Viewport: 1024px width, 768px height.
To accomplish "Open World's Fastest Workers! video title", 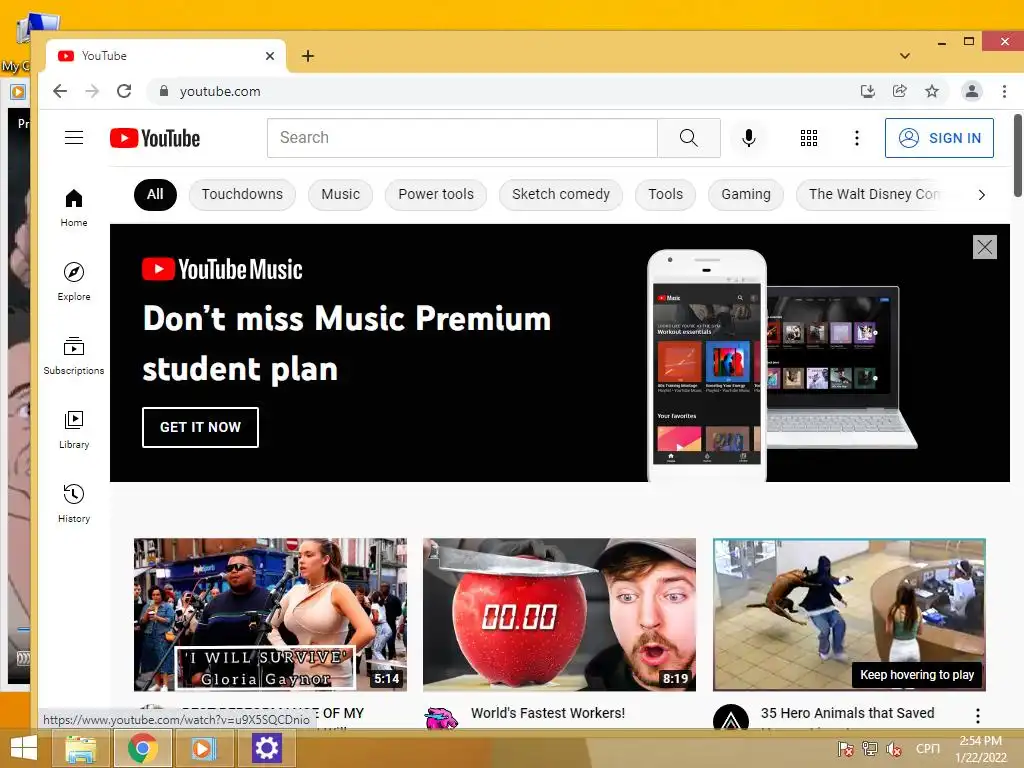I will click(548, 713).
